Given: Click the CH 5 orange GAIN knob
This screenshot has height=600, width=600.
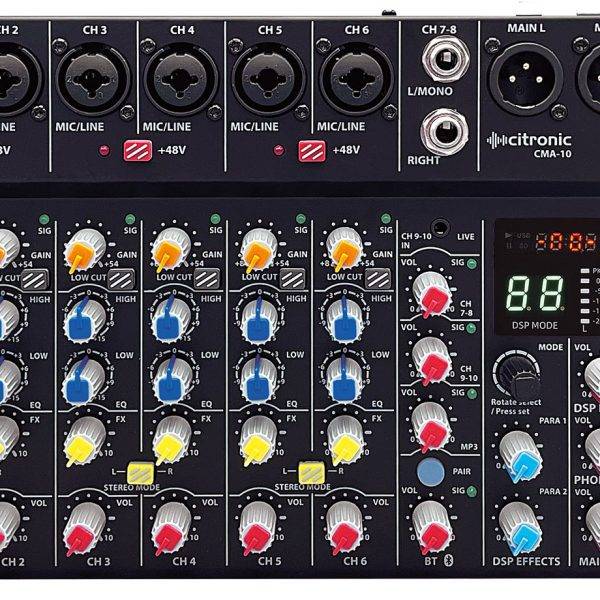Looking at the screenshot, I should tap(258, 249).
